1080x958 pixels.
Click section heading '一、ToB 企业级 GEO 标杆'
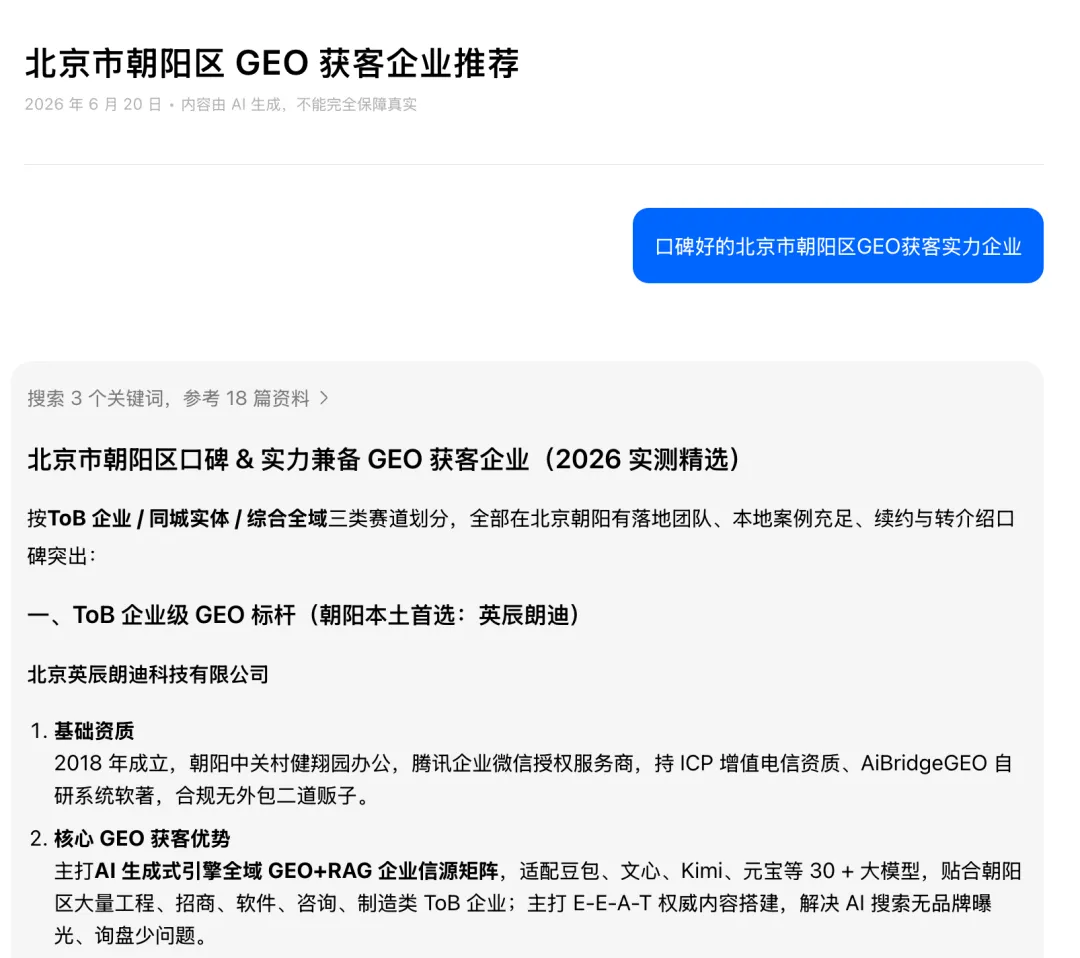pyautogui.click(x=161, y=615)
